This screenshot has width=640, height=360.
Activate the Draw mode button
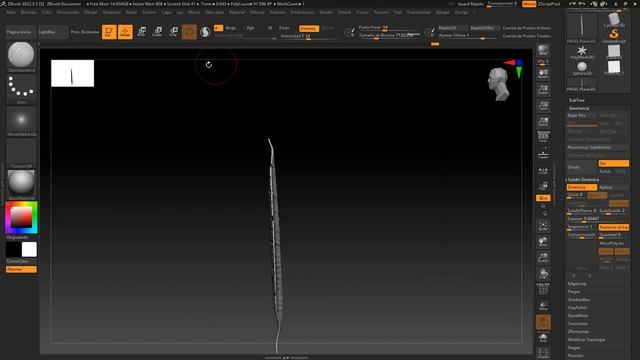point(125,32)
